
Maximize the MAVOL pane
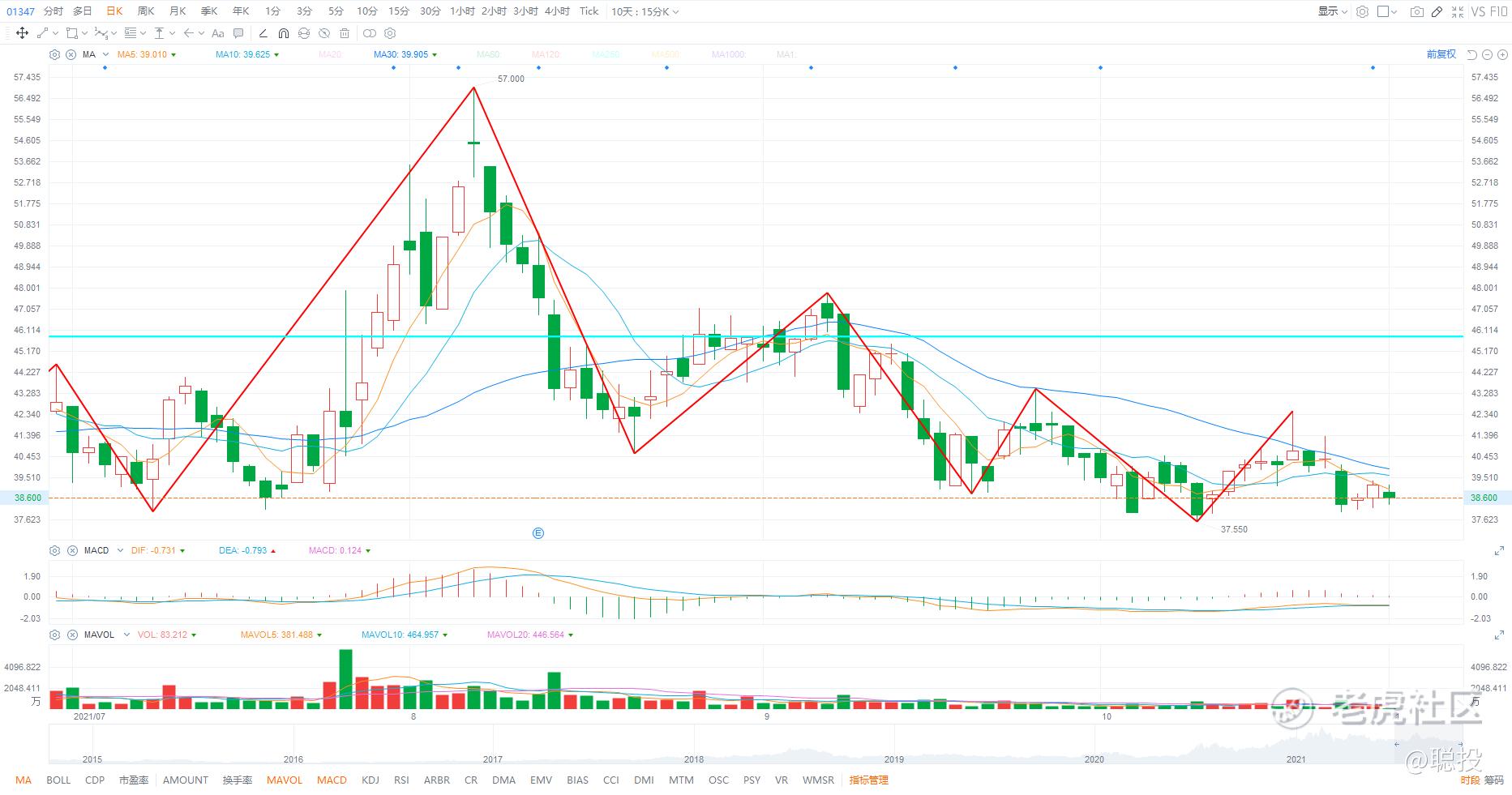point(1499,635)
